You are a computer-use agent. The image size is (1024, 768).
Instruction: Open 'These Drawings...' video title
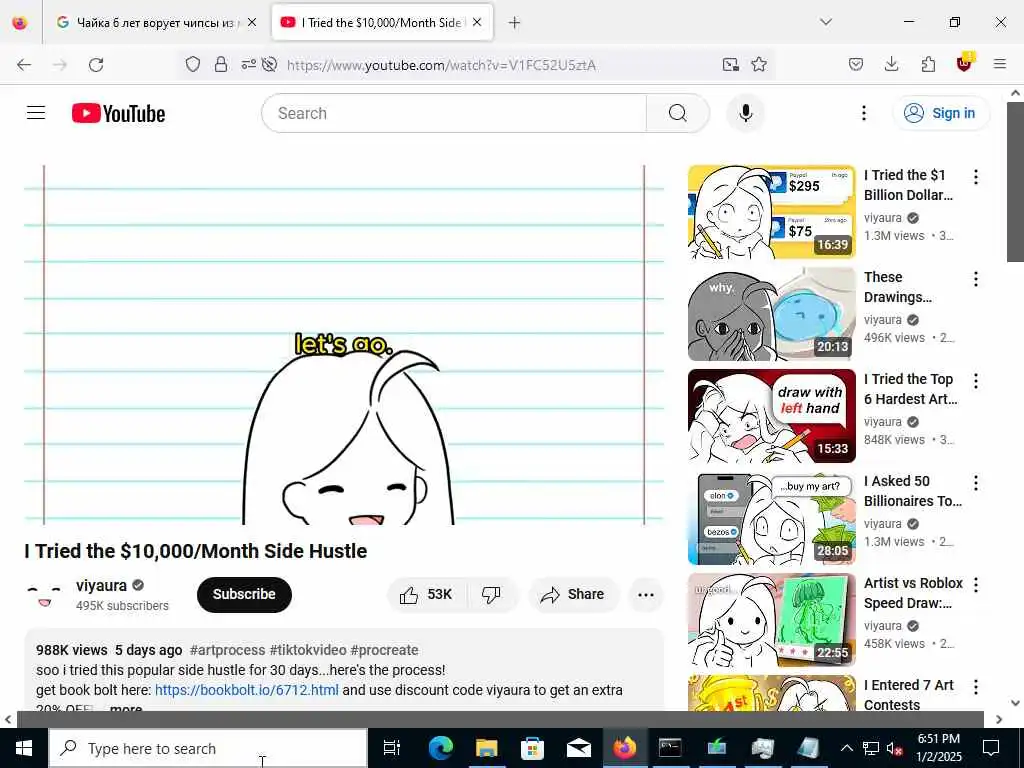point(898,287)
